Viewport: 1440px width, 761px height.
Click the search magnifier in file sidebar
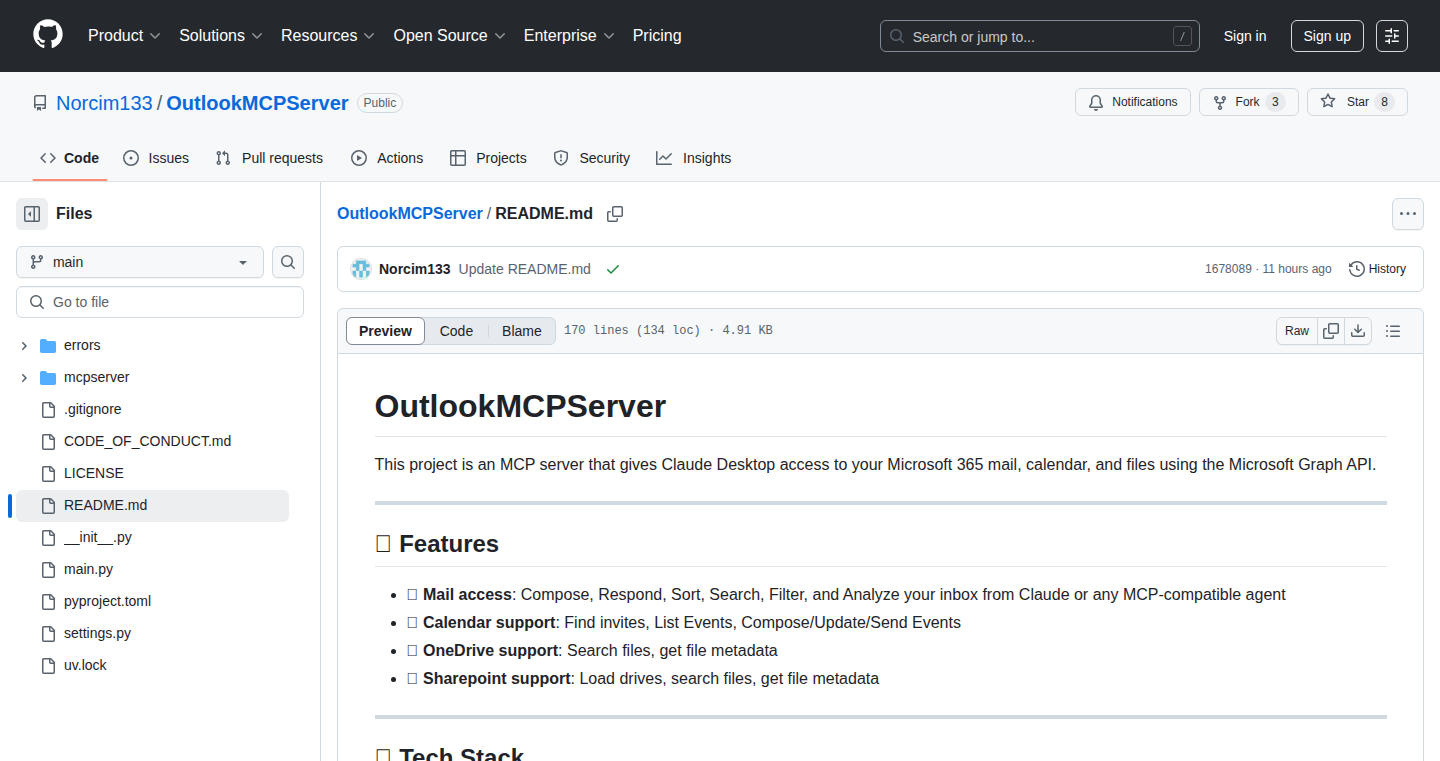click(288, 262)
